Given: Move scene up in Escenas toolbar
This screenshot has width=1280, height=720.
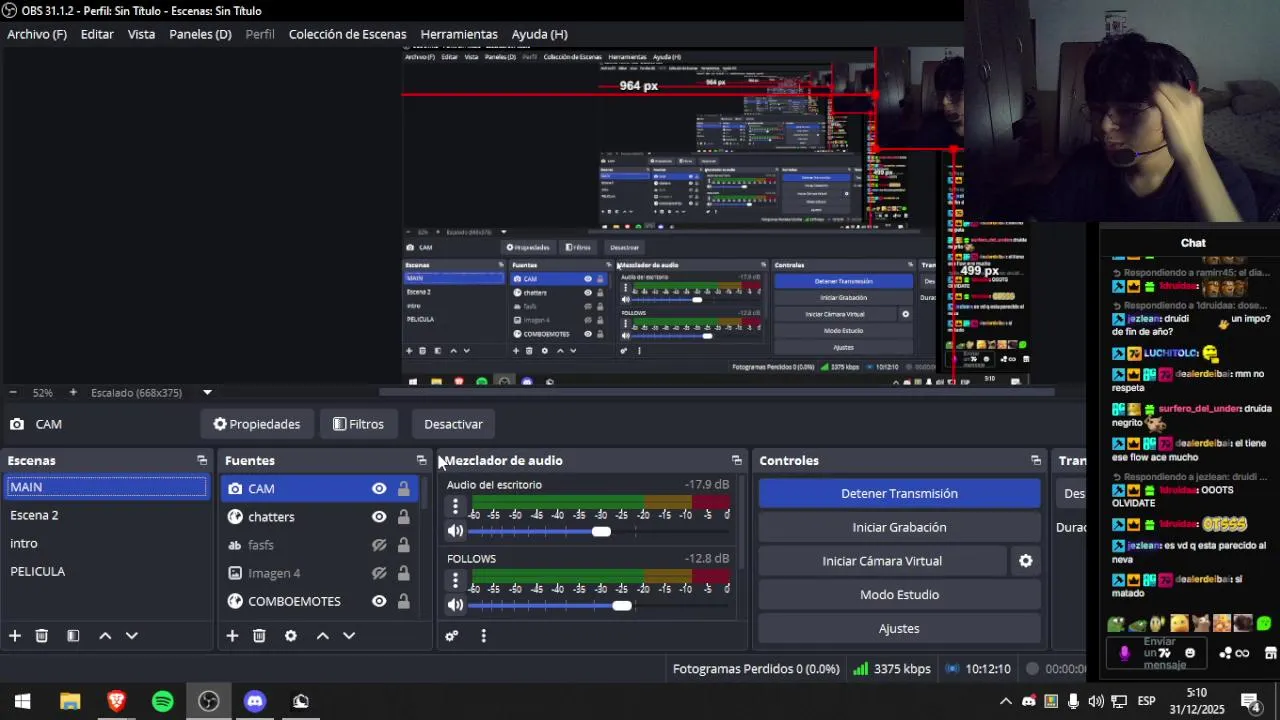Looking at the screenshot, I should [105, 636].
